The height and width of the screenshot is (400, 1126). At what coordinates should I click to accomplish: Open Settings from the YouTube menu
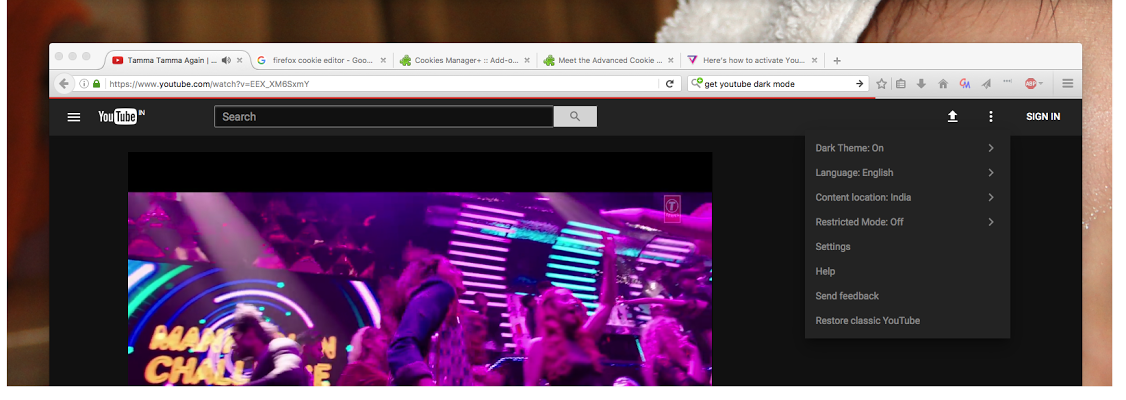pyautogui.click(x=907, y=246)
